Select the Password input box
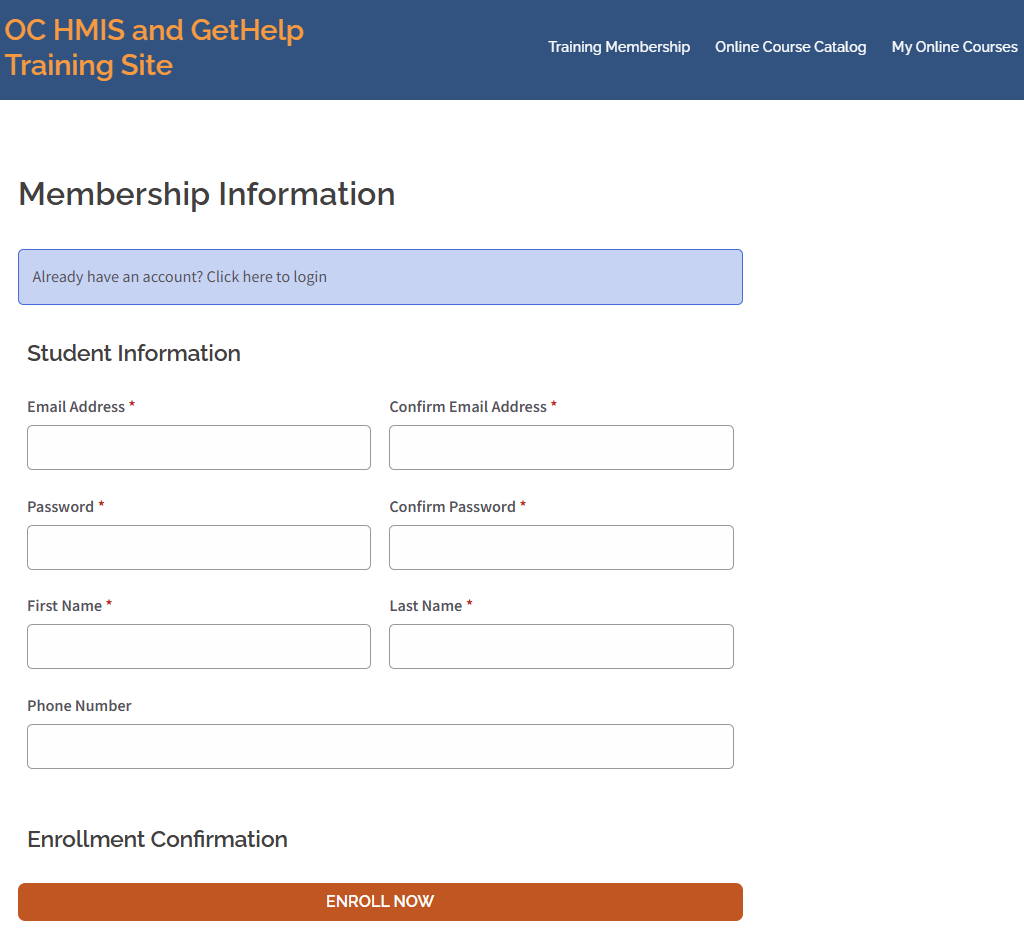 [199, 547]
